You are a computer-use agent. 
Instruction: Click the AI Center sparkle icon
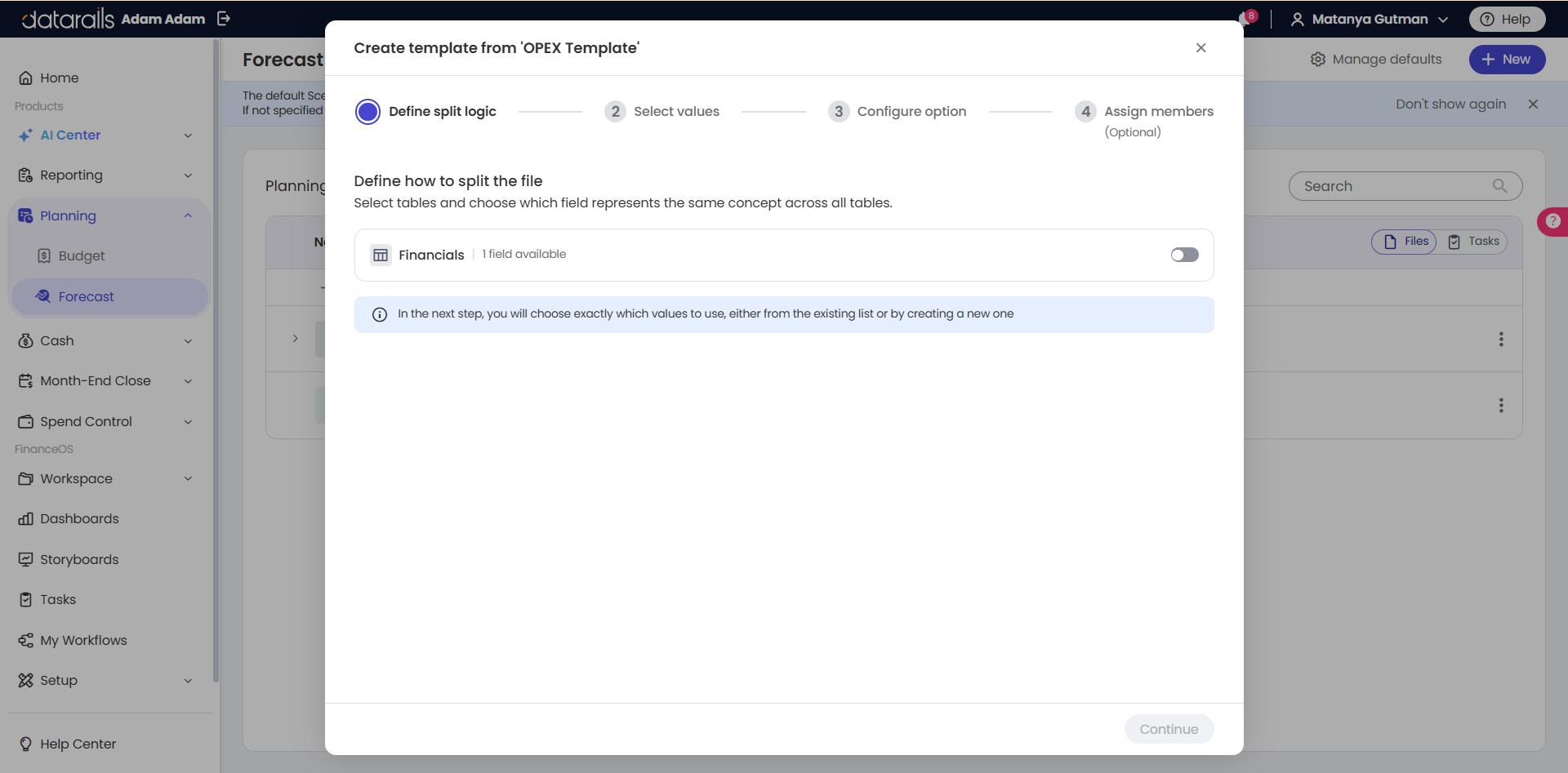tap(26, 135)
